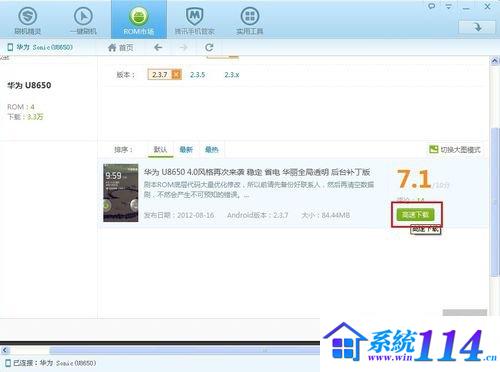The width and height of the screenshot is (500, 372).
Task: Select version filter 2.3.x
Action: pyautogui.click(x=232, y=75)
